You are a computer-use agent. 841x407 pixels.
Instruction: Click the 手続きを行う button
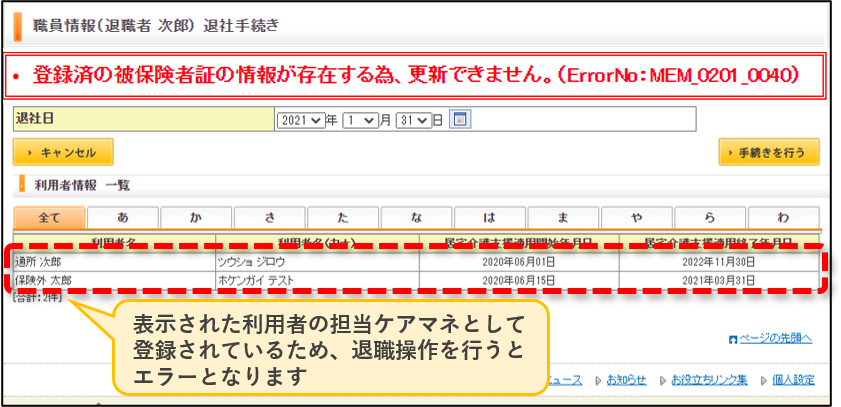tap(769, 152)
